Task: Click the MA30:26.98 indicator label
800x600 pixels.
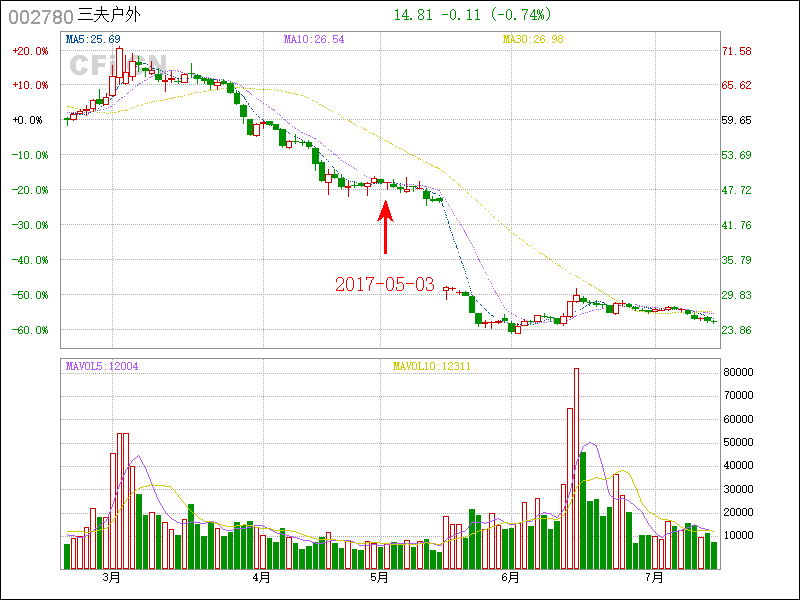Action: pos(533,39)
